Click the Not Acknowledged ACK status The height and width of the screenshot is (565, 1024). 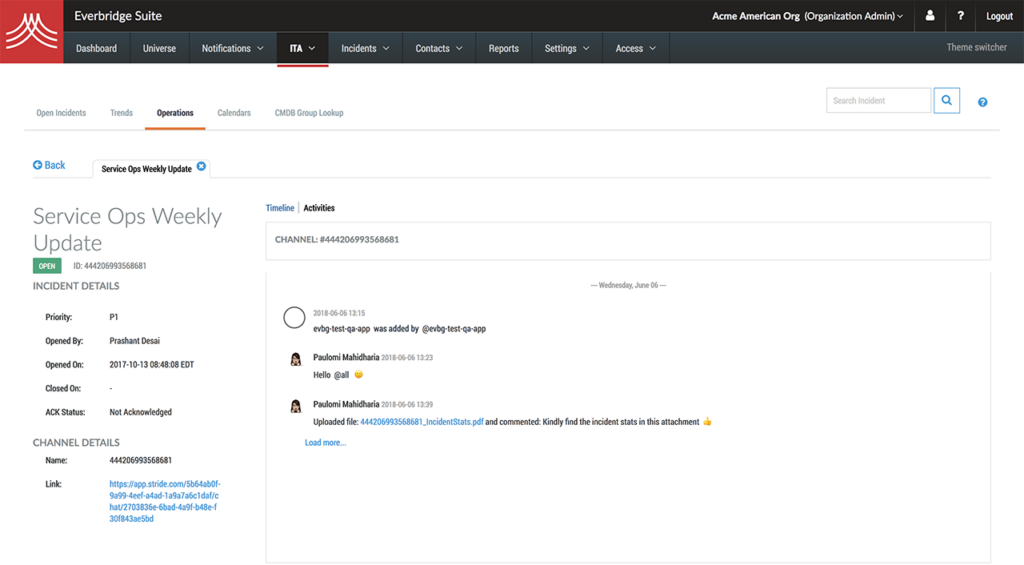click(x=140, y=412)
